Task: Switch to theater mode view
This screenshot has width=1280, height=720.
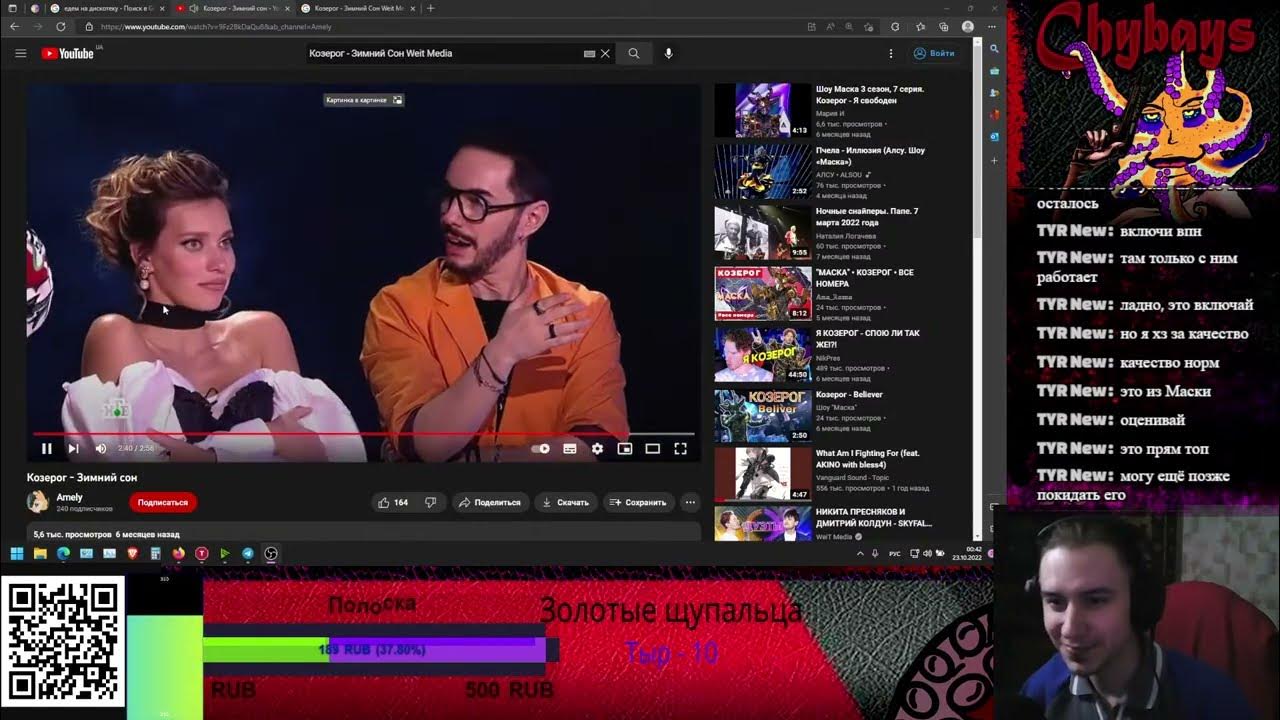Action: point(653,449)
